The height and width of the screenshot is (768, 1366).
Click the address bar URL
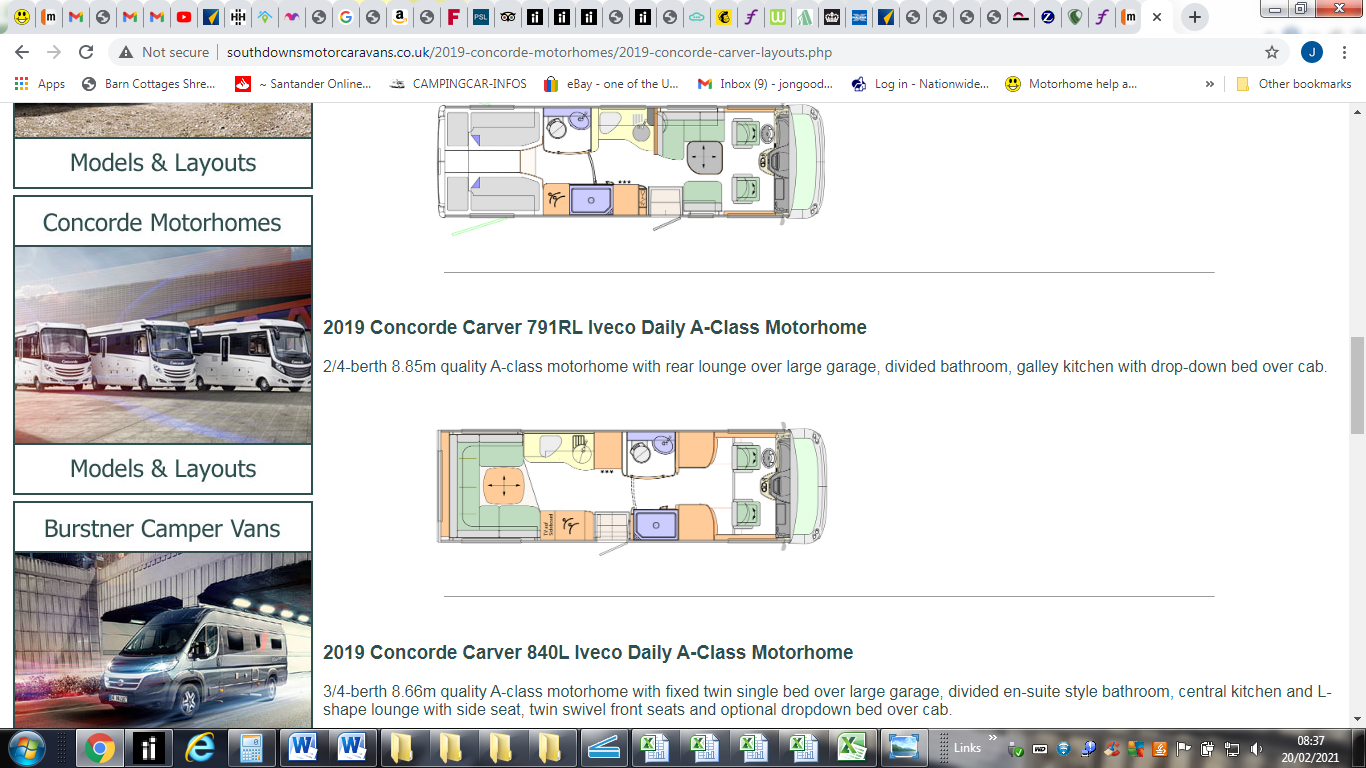[x=529, y=52]
